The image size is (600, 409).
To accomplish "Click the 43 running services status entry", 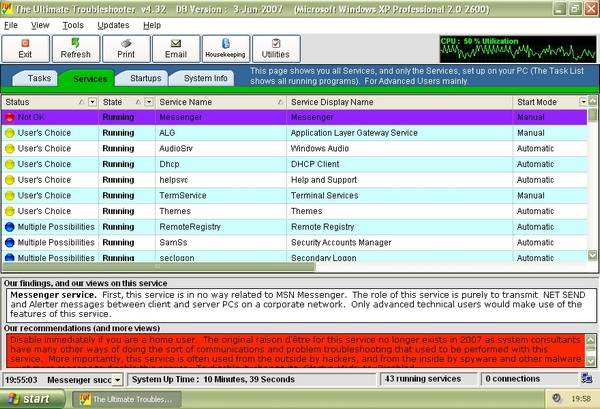I will click(429, 379).
